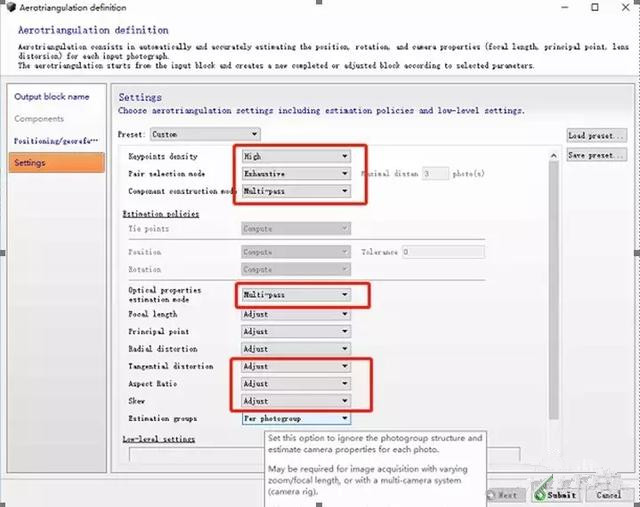Open the Output block name section
This screenshot has height=507, width=640.
(x=51, y=97)
